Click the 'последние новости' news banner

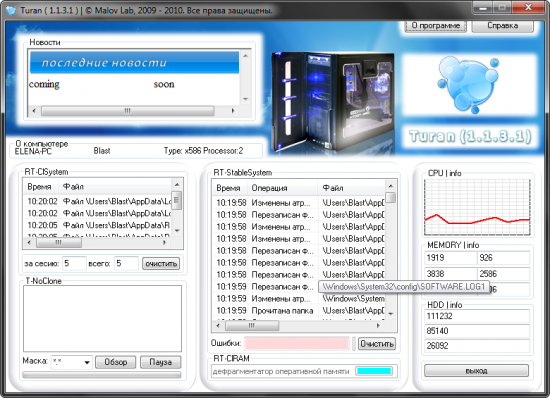tap(134, 62)
